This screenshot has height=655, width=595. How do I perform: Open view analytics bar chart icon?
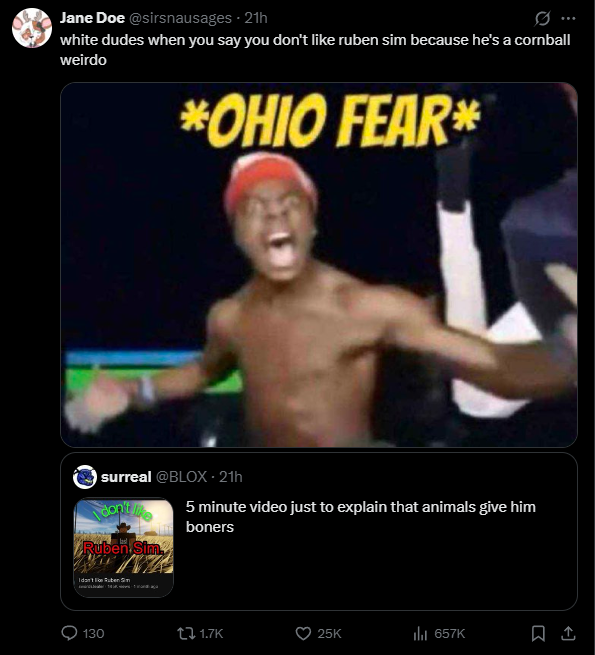pos(420,634)
